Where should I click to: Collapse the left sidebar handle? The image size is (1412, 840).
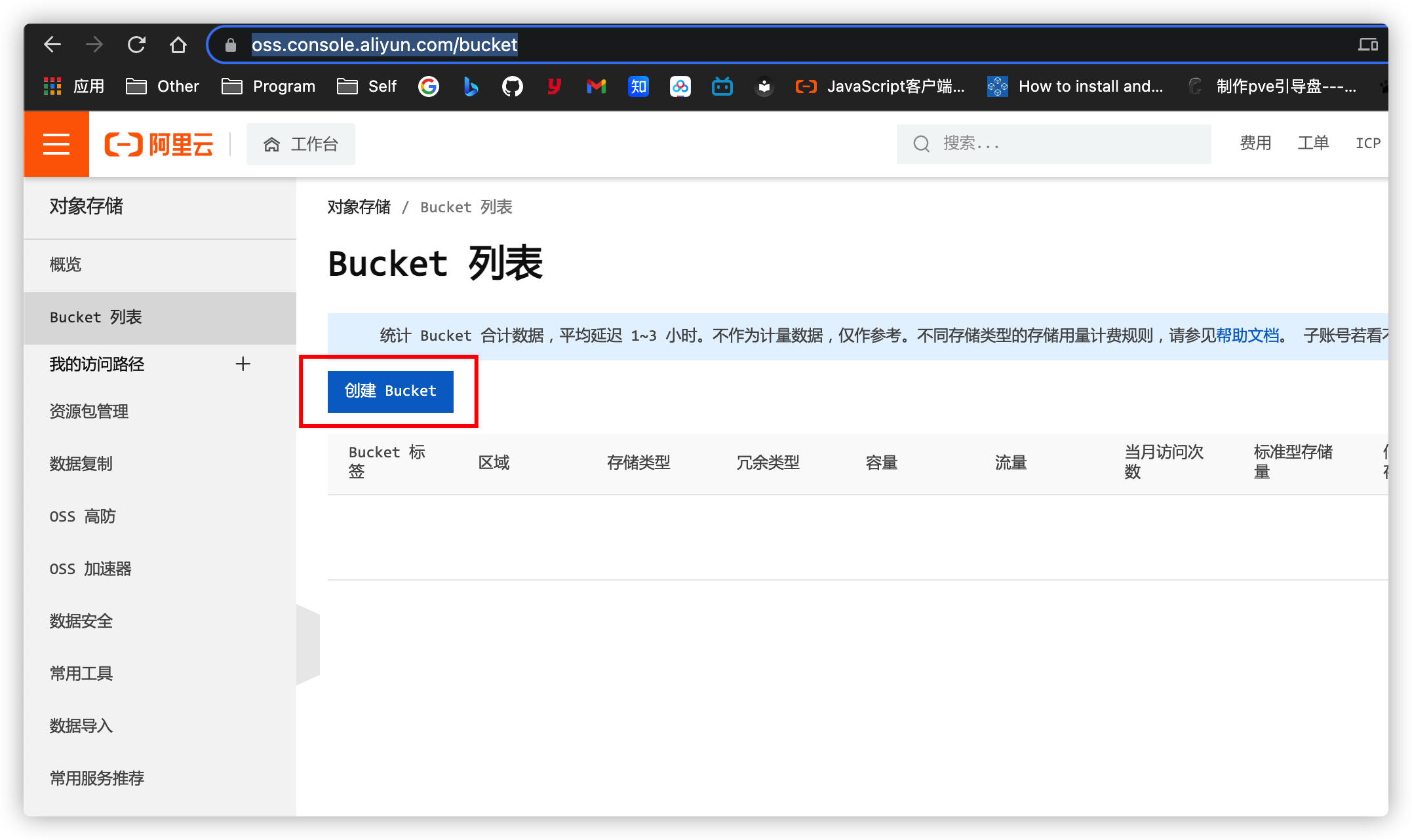[308, 645]
